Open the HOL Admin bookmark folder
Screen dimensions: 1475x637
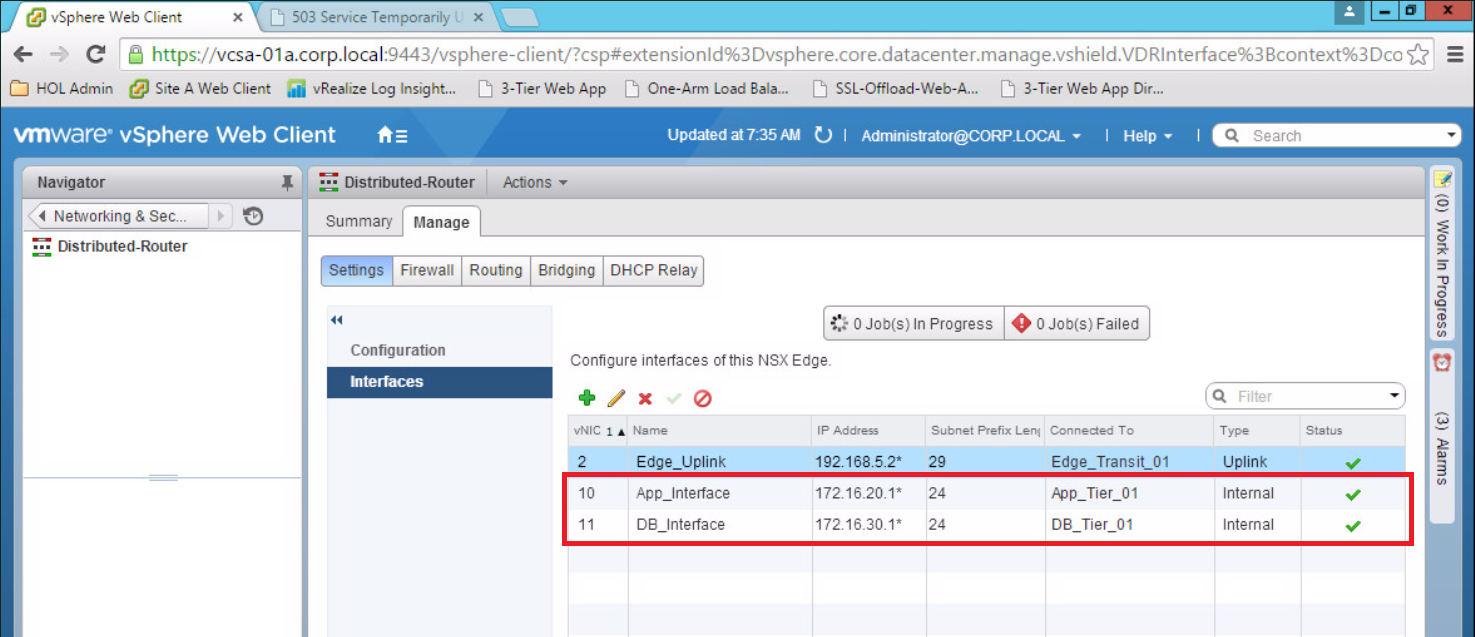point(62,88)
